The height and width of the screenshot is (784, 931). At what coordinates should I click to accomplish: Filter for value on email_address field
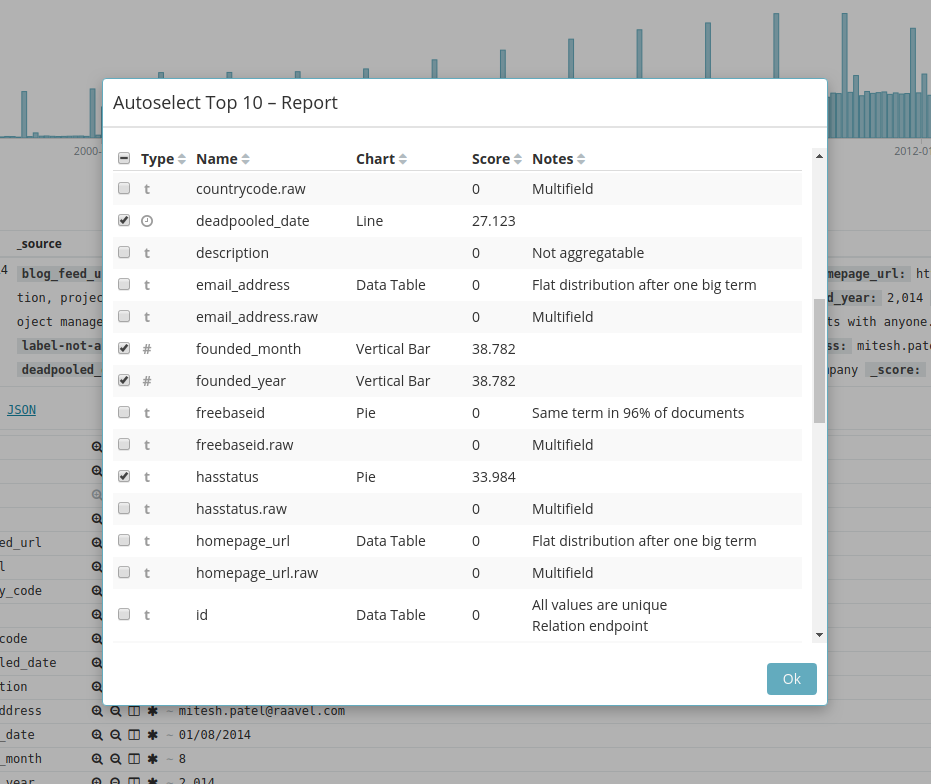click(x=96, y=710)
